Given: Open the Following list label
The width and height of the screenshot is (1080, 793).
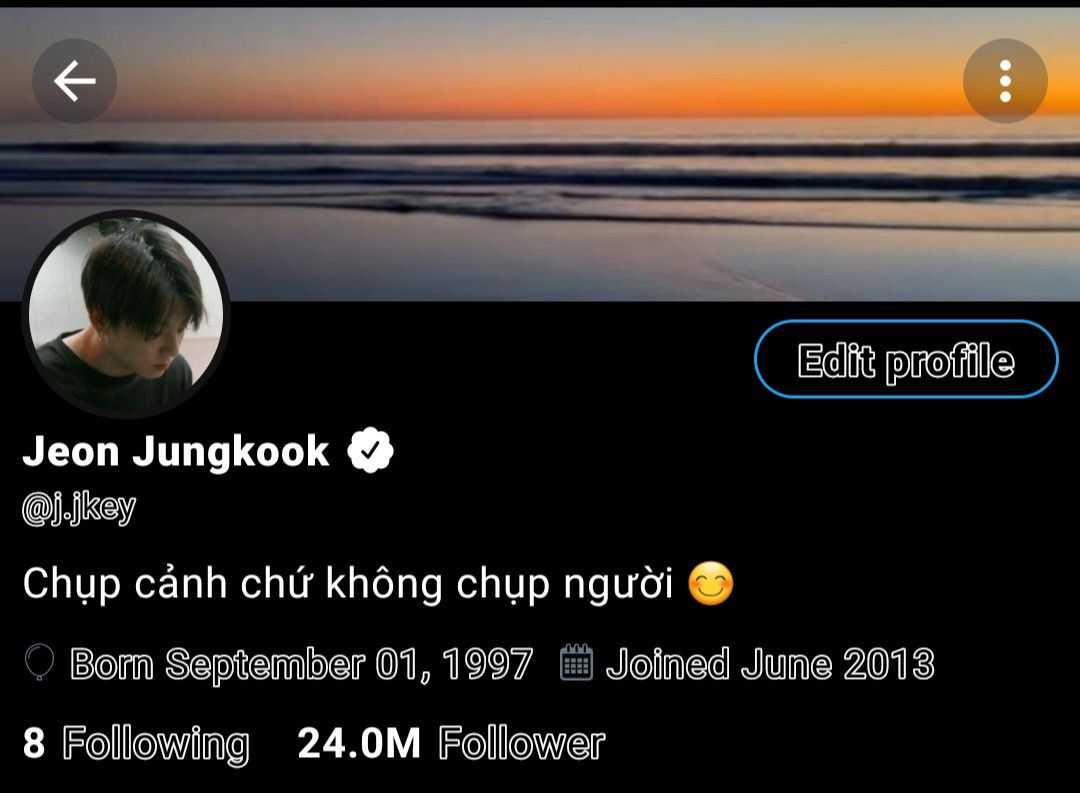Looking at the screenshot, I should [156, 744].
